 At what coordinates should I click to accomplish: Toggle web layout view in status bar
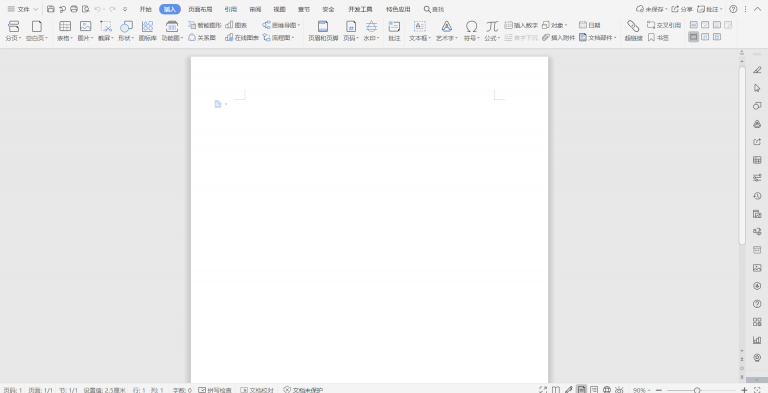(607, 390)
